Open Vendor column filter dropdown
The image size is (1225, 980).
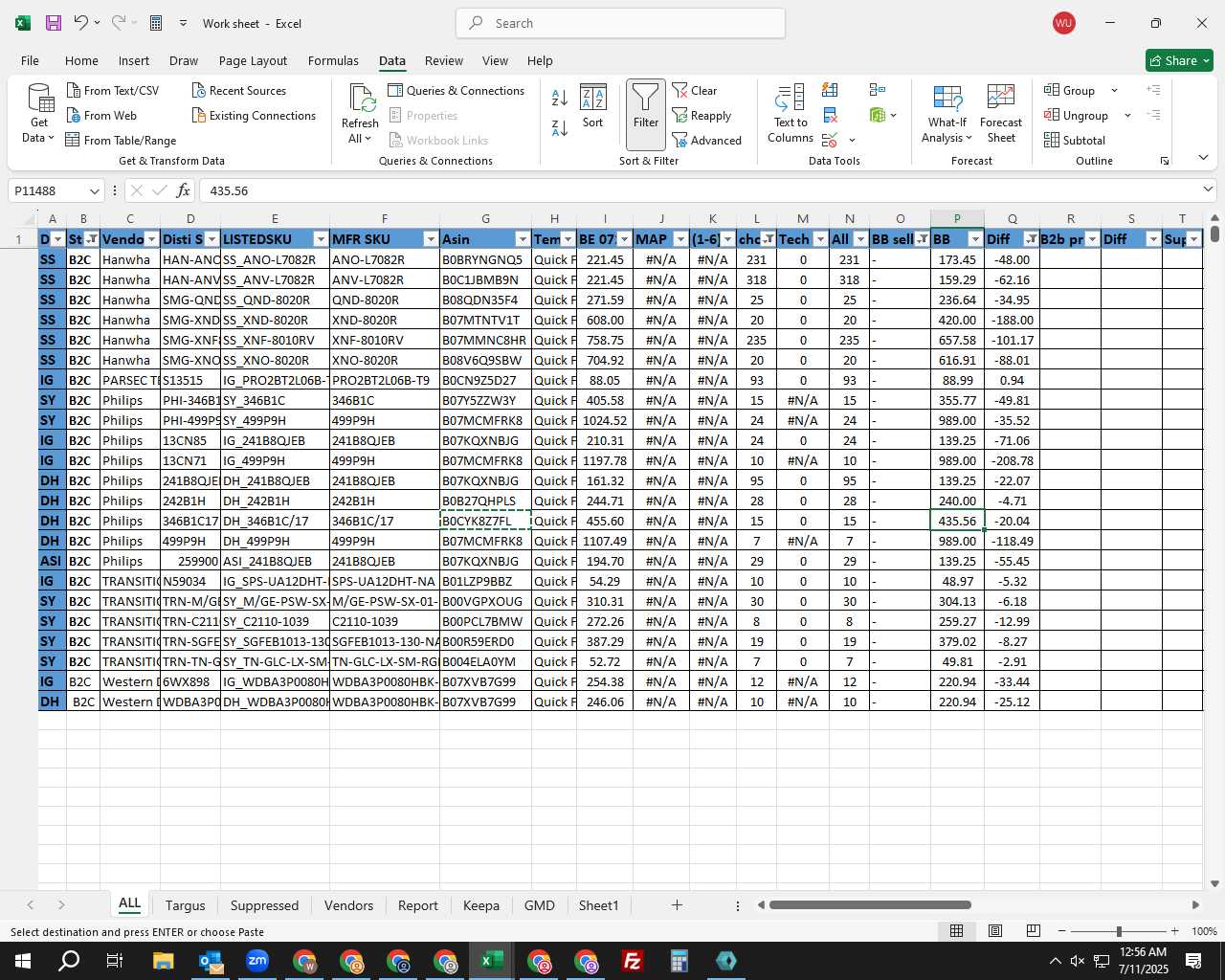[x=151, y=239]
